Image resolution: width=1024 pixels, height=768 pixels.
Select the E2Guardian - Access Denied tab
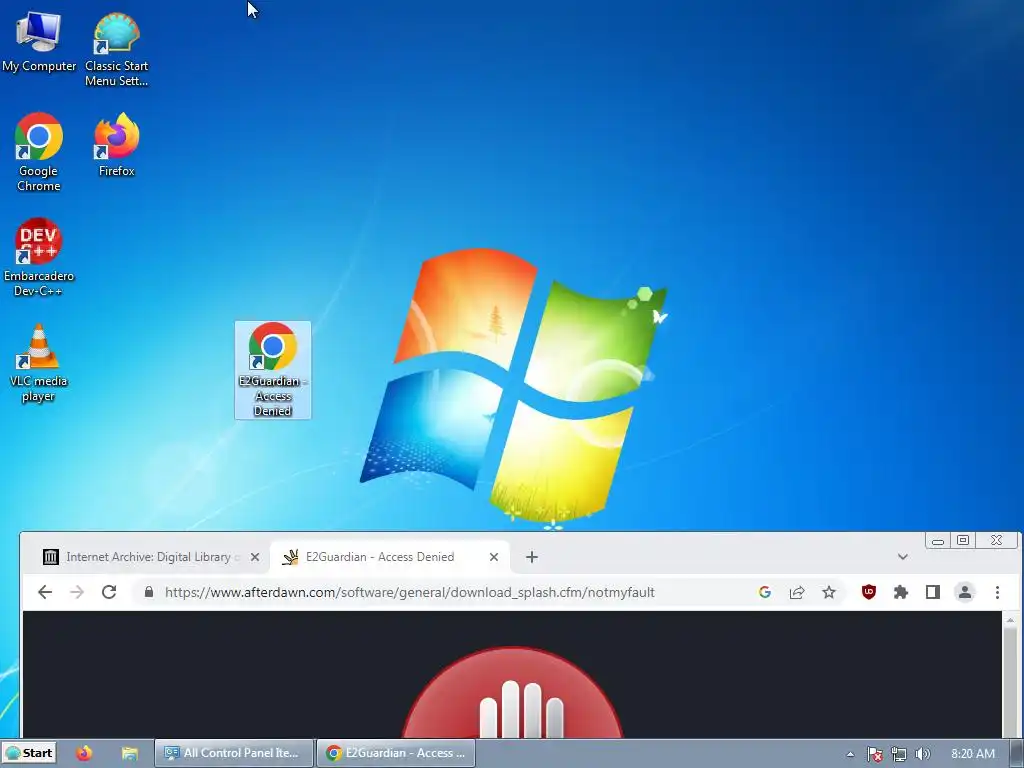tap(390, 557)
